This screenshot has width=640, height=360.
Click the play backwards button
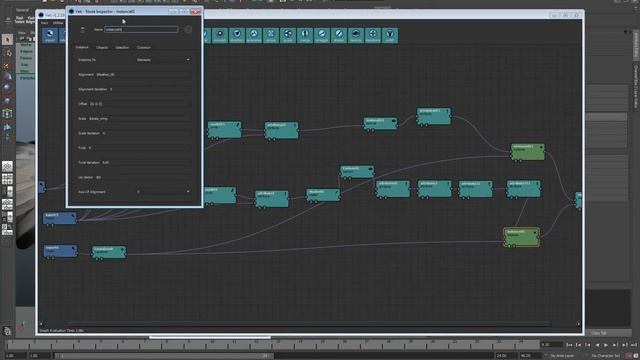(597, 345)
